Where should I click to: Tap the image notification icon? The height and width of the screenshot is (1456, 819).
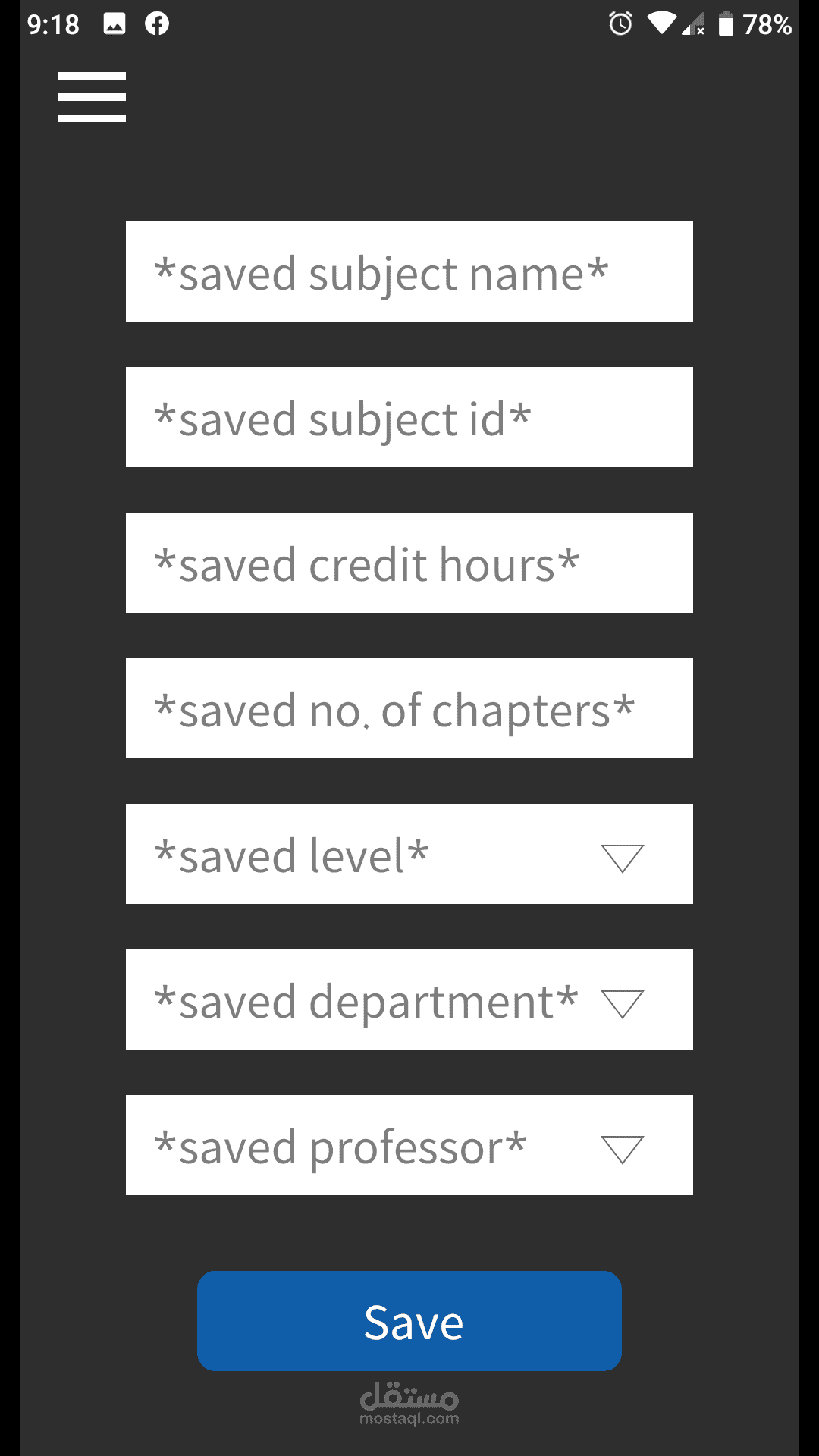pyautogui.click(x=115, y=24)
